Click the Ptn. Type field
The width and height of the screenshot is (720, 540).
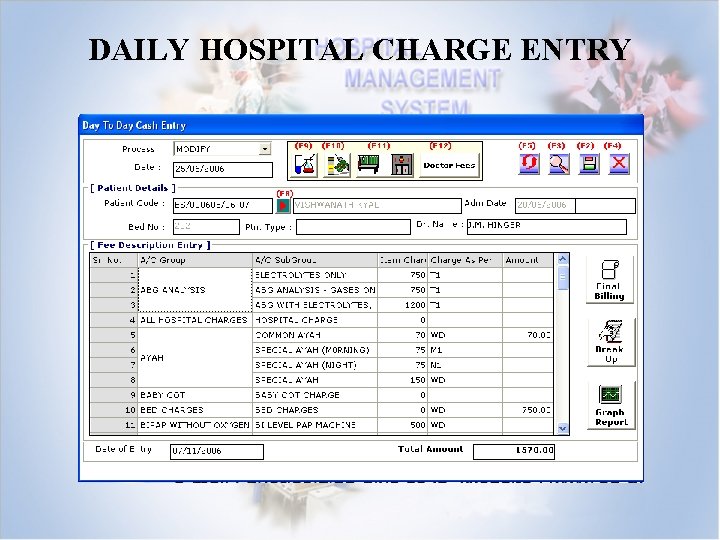pos(353,227)
